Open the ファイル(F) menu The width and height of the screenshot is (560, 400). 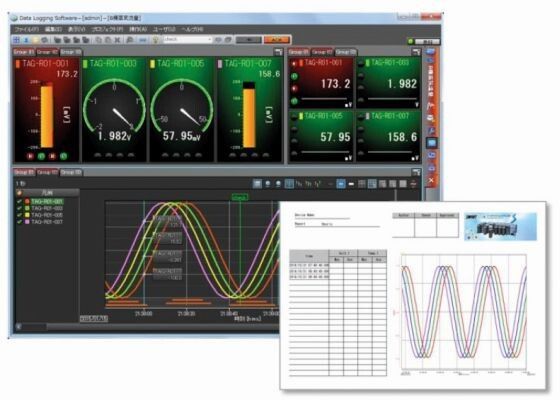(26, 29)
